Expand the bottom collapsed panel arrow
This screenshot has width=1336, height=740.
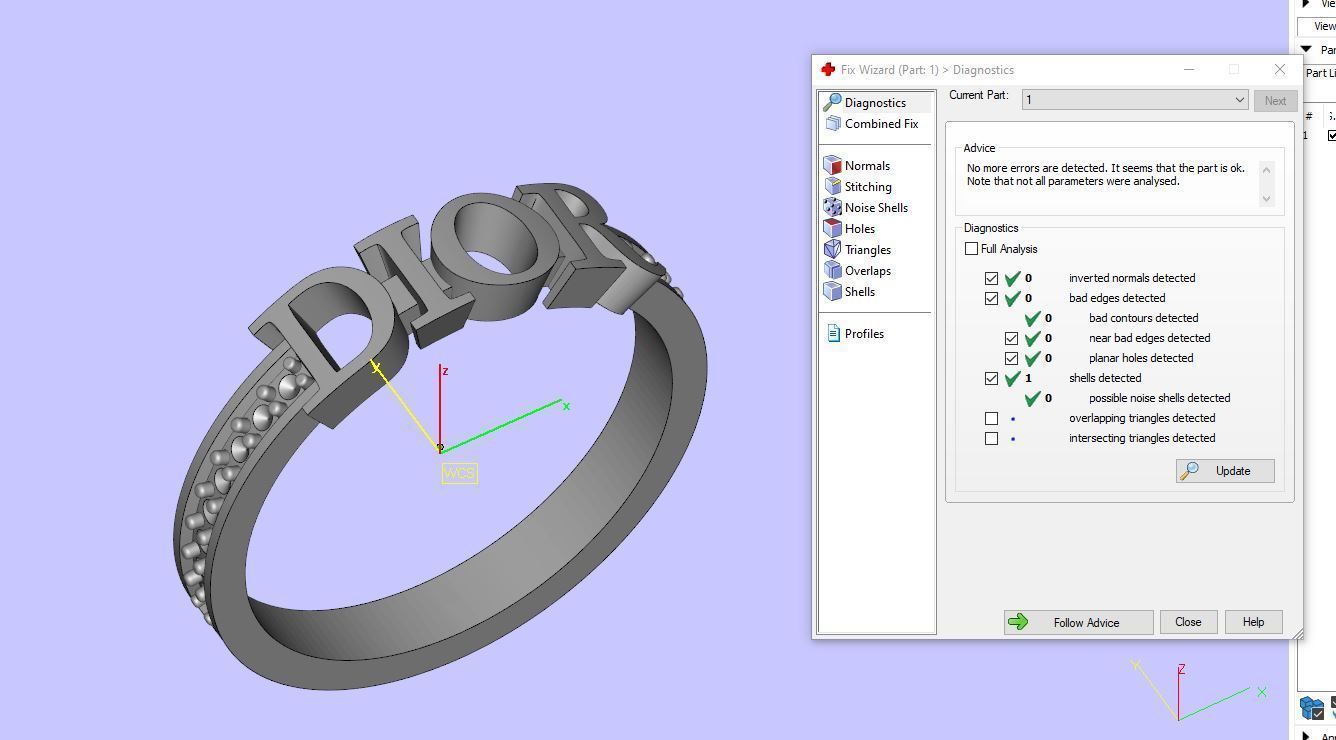1306,736
